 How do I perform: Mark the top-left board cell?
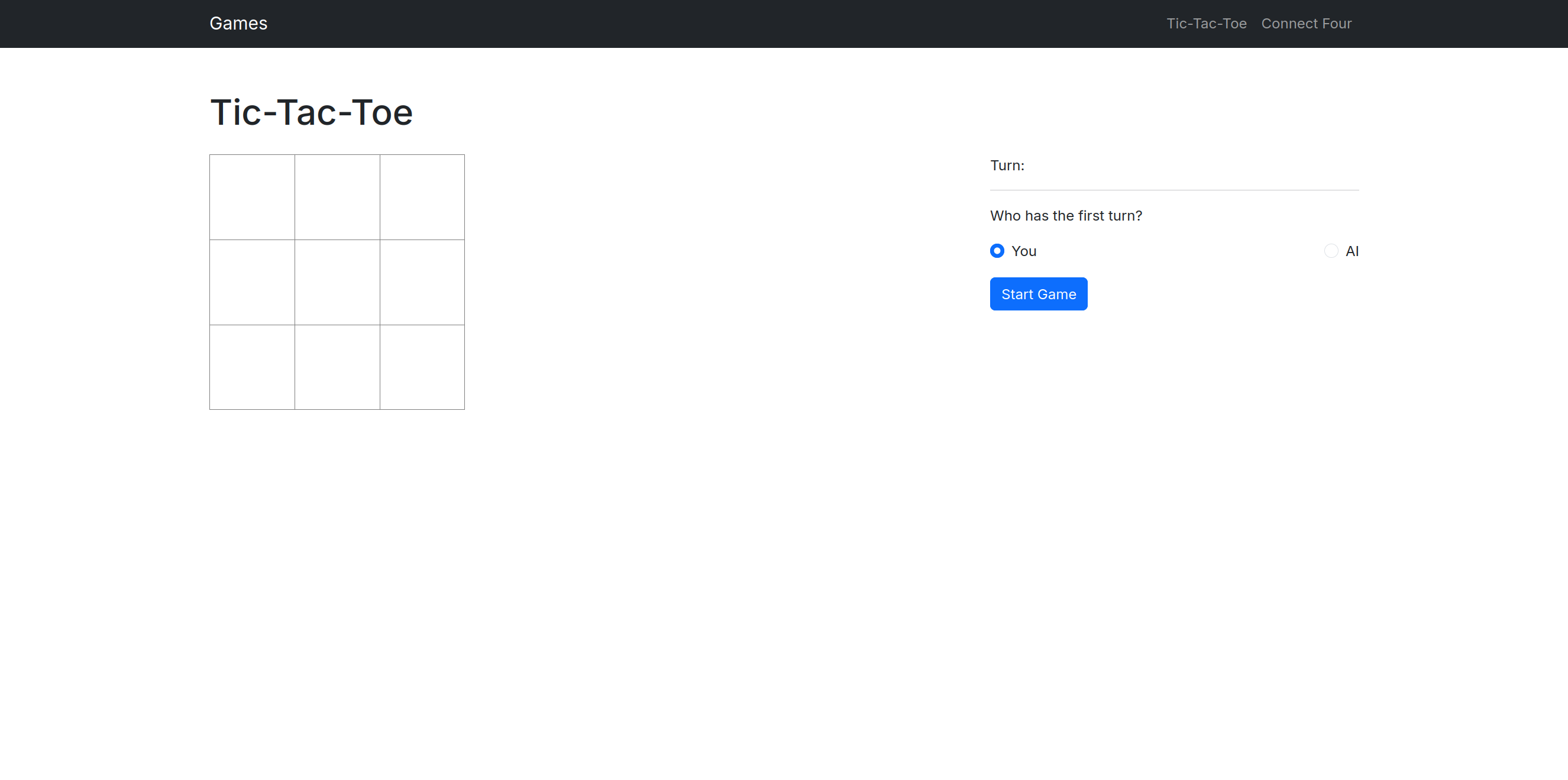tap(252, 197)
